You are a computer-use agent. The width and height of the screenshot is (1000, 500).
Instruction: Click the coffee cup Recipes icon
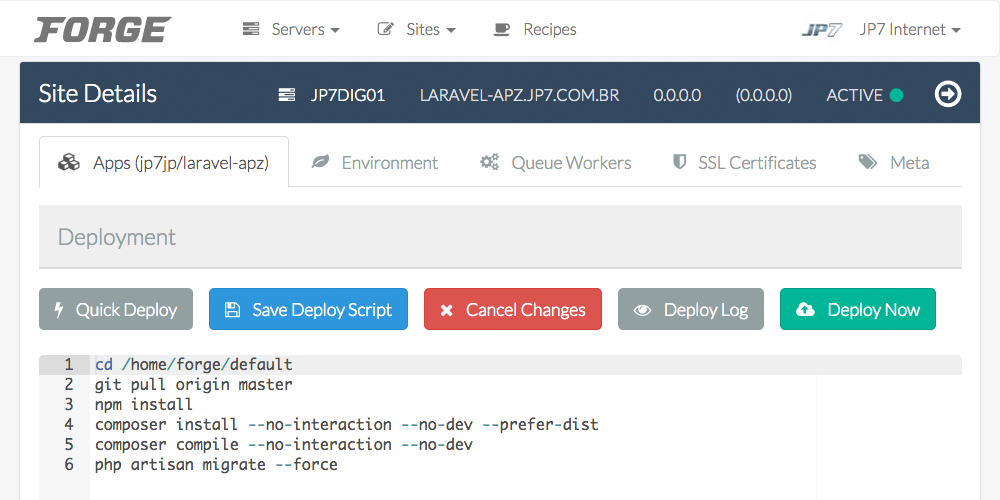pos(502,29)
